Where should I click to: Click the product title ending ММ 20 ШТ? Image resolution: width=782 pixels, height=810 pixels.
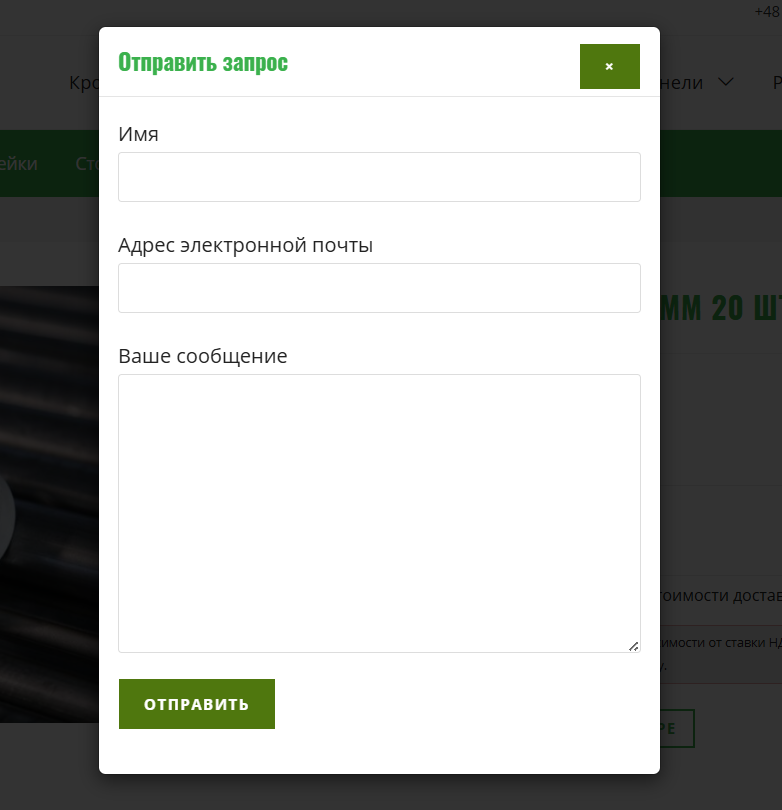pyautogui.click(x=721, y=308)
